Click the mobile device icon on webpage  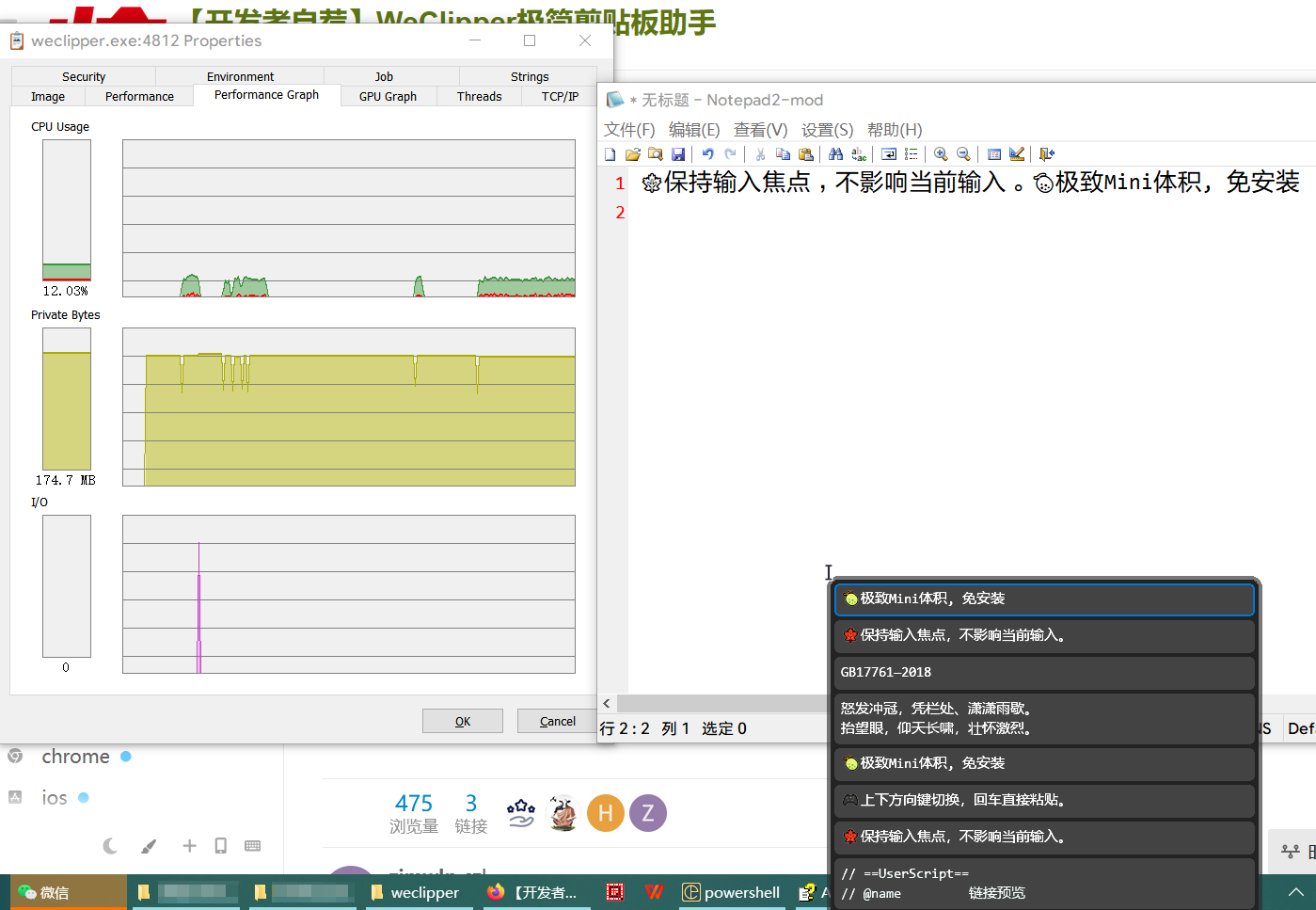[x=220, y=846]
